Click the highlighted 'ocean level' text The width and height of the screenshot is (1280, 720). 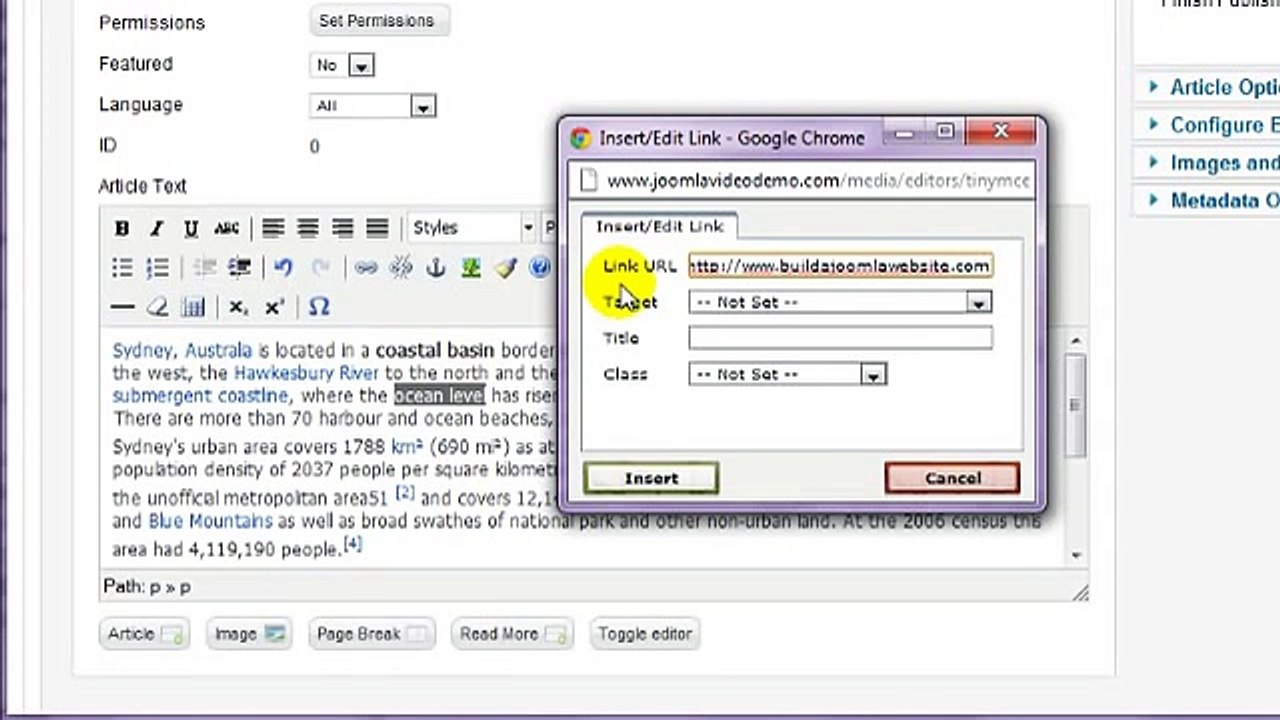click(x=439, y=396)
